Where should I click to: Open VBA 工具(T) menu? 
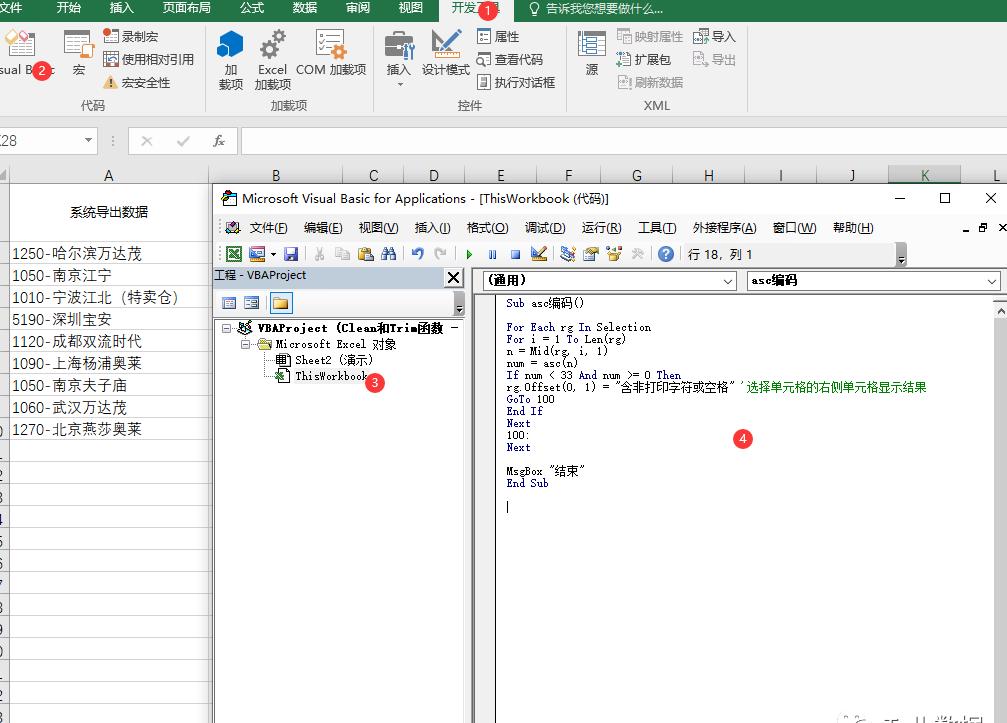pos(656,228)
